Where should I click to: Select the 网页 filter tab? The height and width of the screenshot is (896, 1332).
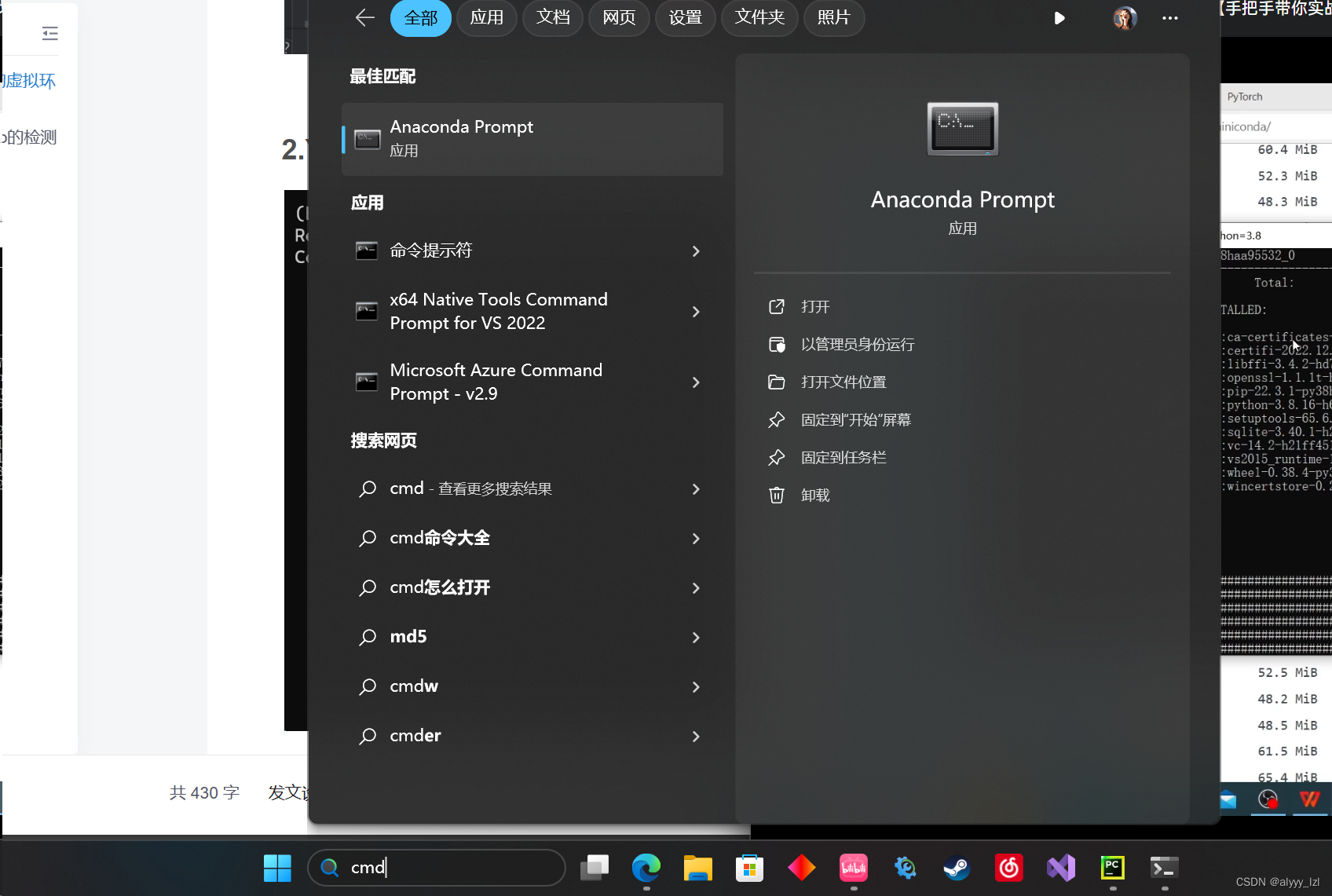coord(620,17)
